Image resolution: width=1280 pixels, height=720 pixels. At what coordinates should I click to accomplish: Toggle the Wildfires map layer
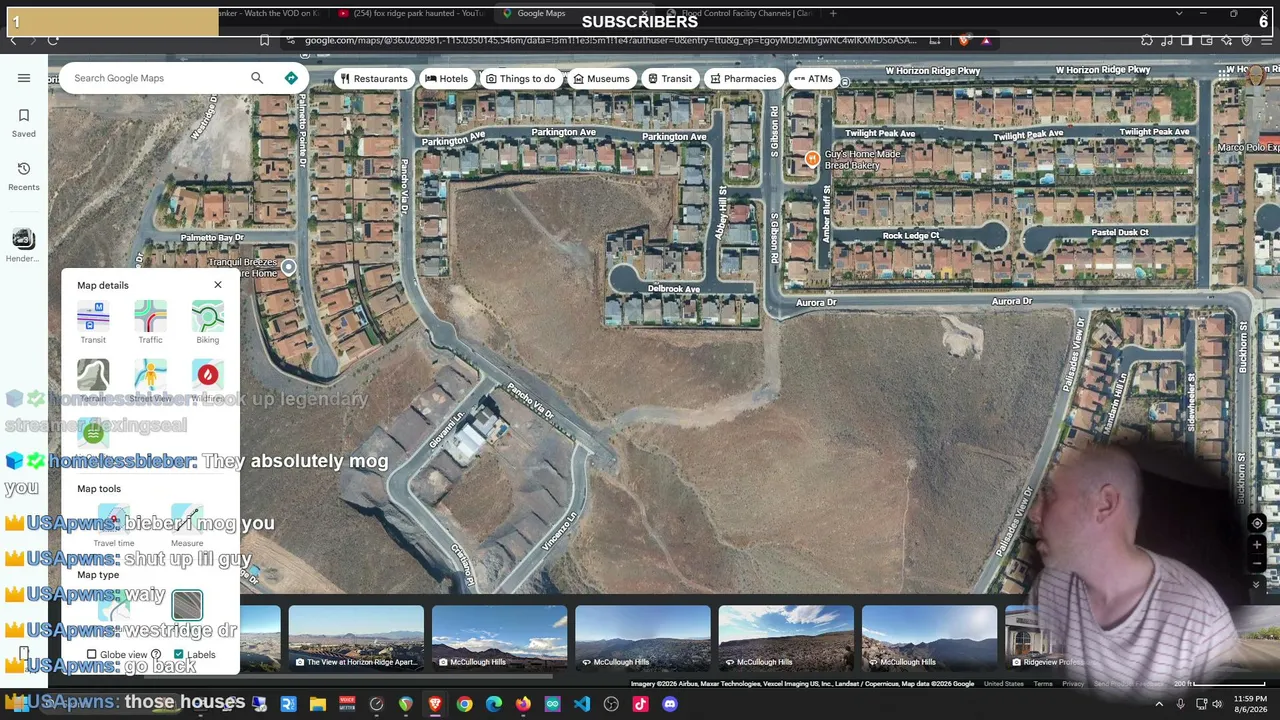(208, 381)
